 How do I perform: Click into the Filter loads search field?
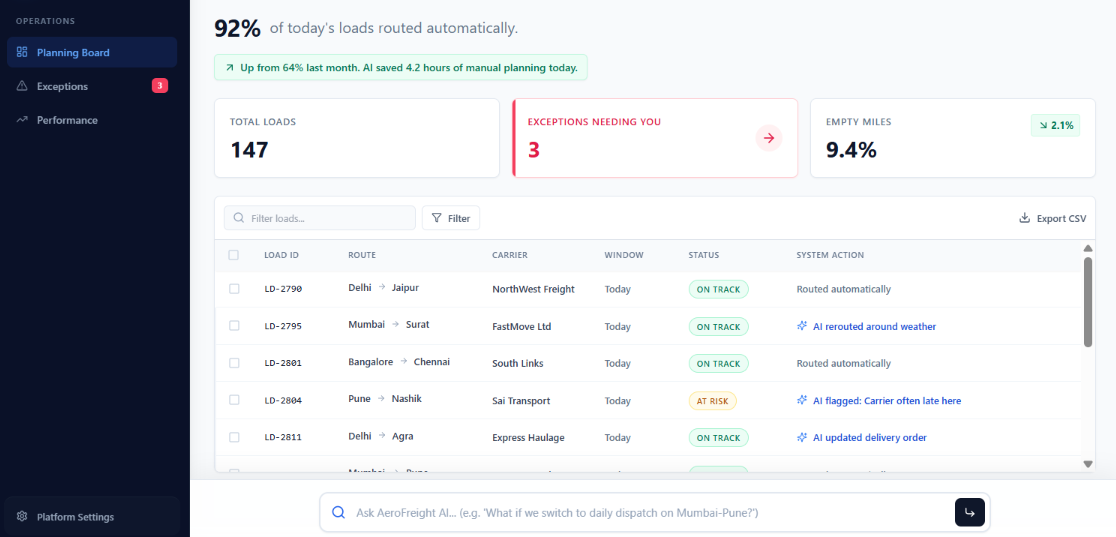pos(320,218)
